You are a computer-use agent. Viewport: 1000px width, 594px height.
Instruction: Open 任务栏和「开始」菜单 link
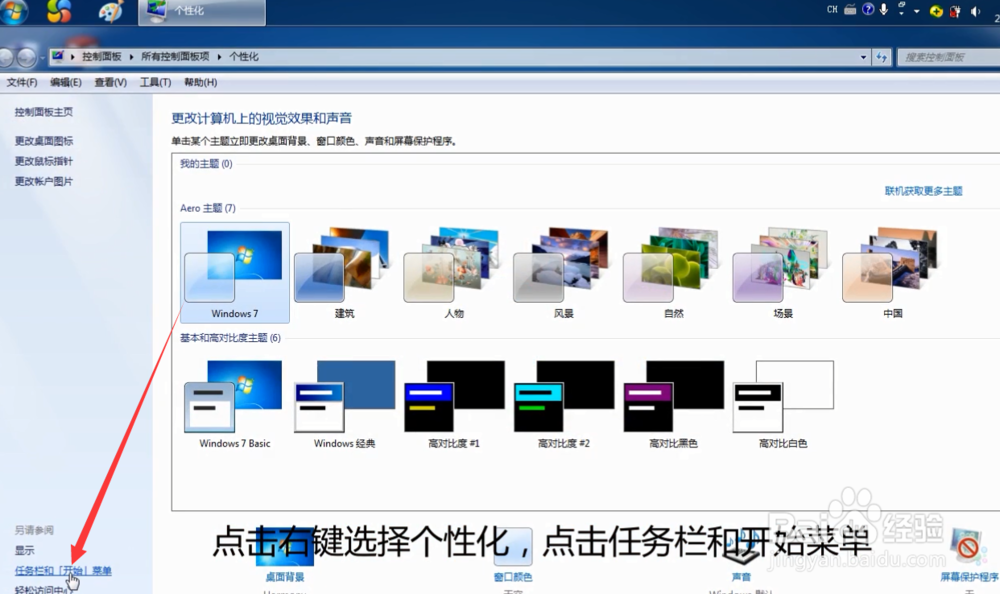pos(63,570)
